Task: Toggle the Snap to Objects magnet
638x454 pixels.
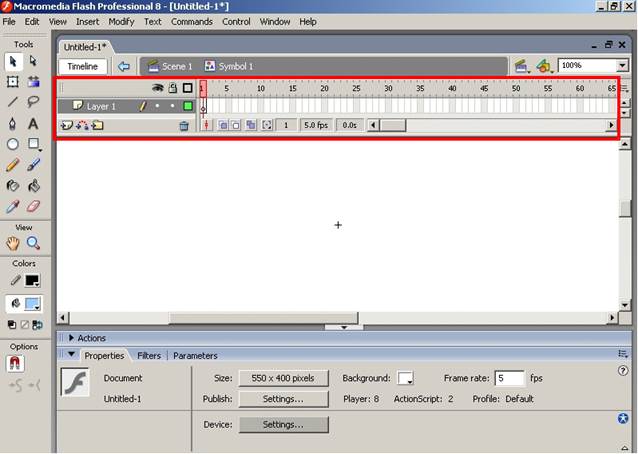Action: click(x=15, y=363)
